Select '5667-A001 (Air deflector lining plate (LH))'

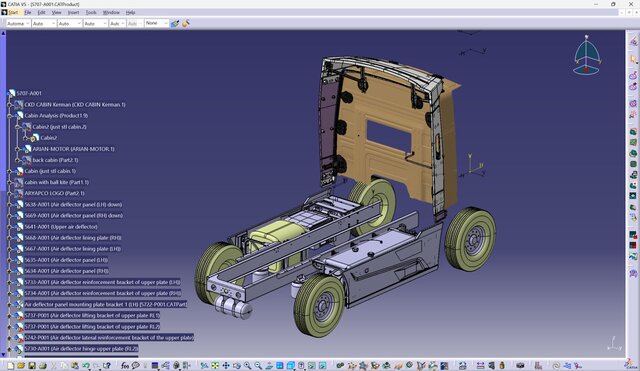72,249
